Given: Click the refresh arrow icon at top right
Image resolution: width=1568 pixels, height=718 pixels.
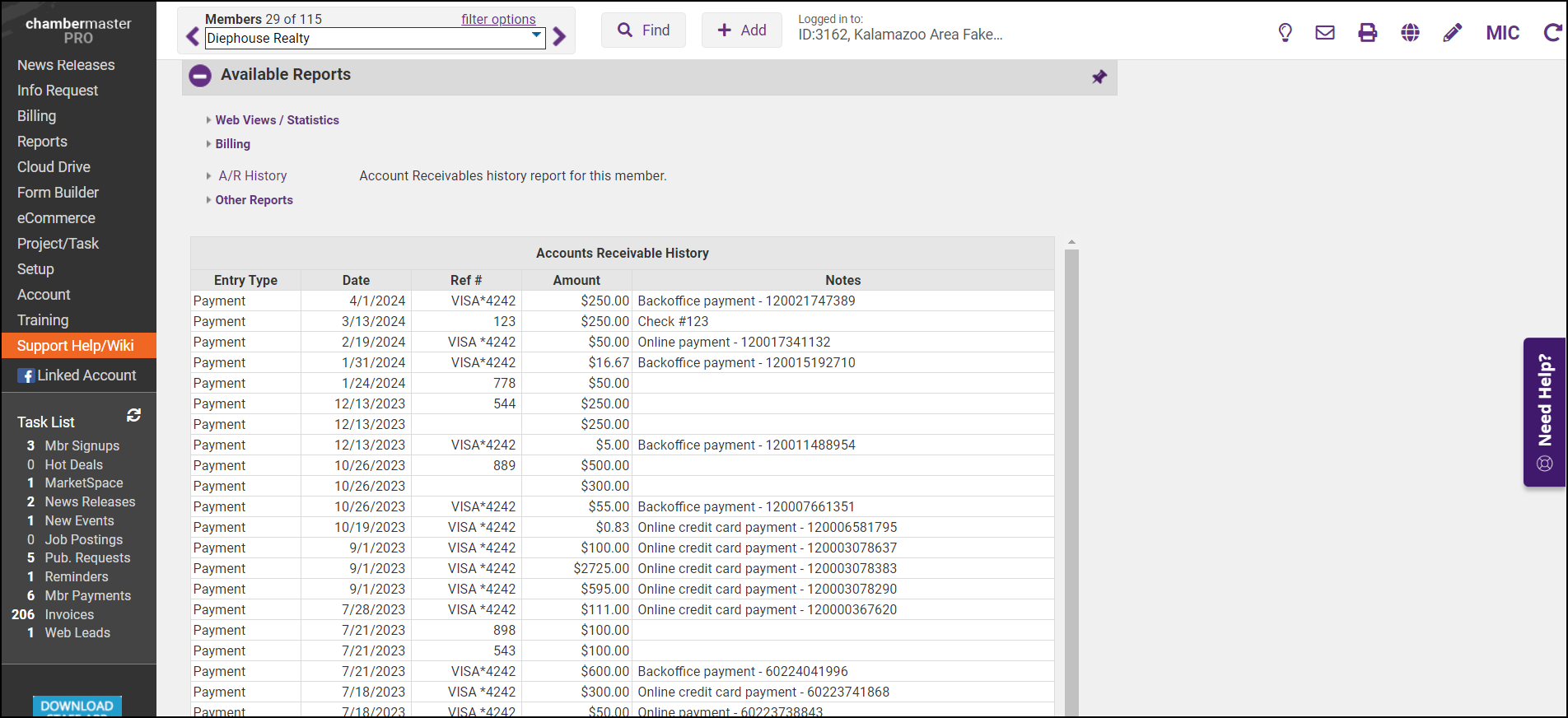Looking at the screenshot, I should coord(1552,33).
